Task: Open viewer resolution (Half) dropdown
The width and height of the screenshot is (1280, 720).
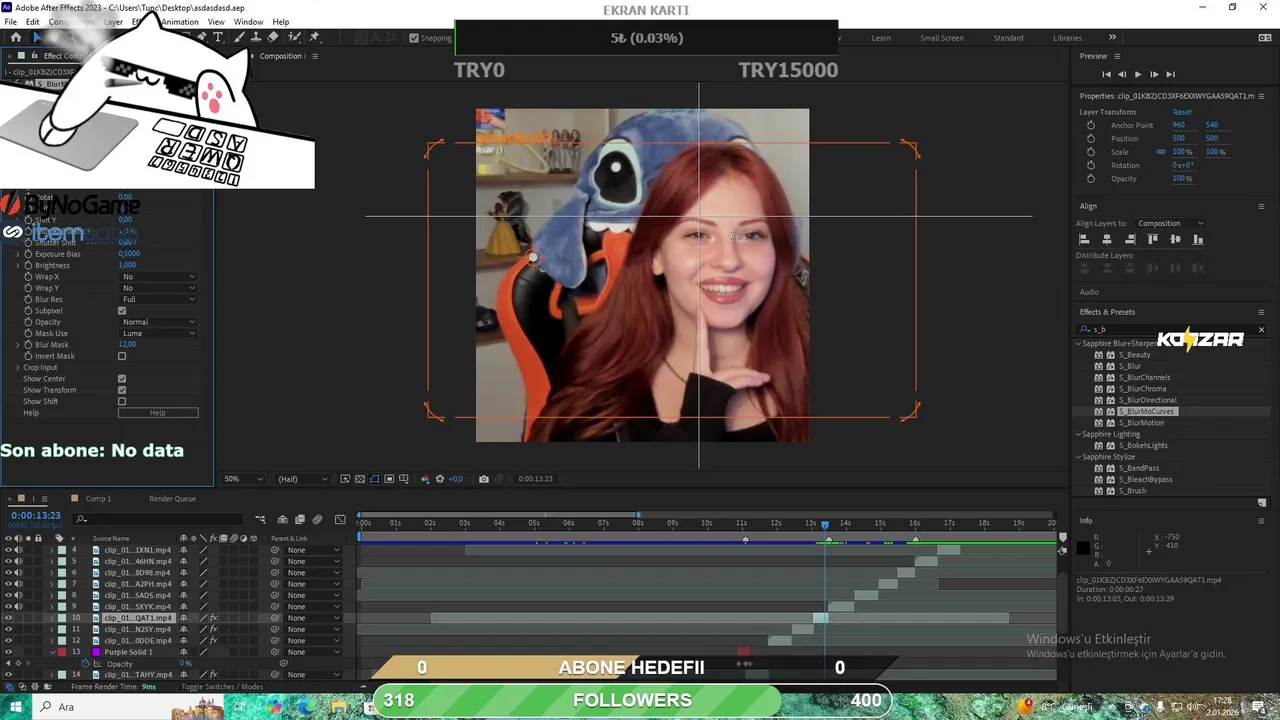Action: click(302, 479)
